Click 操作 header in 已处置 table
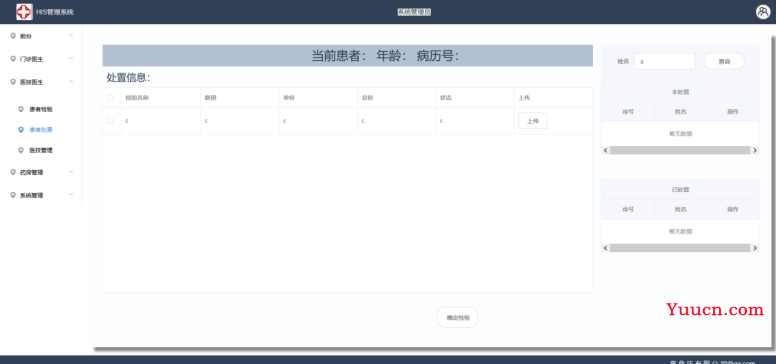This screenshot has height=364, width=776. pos(732,209)
